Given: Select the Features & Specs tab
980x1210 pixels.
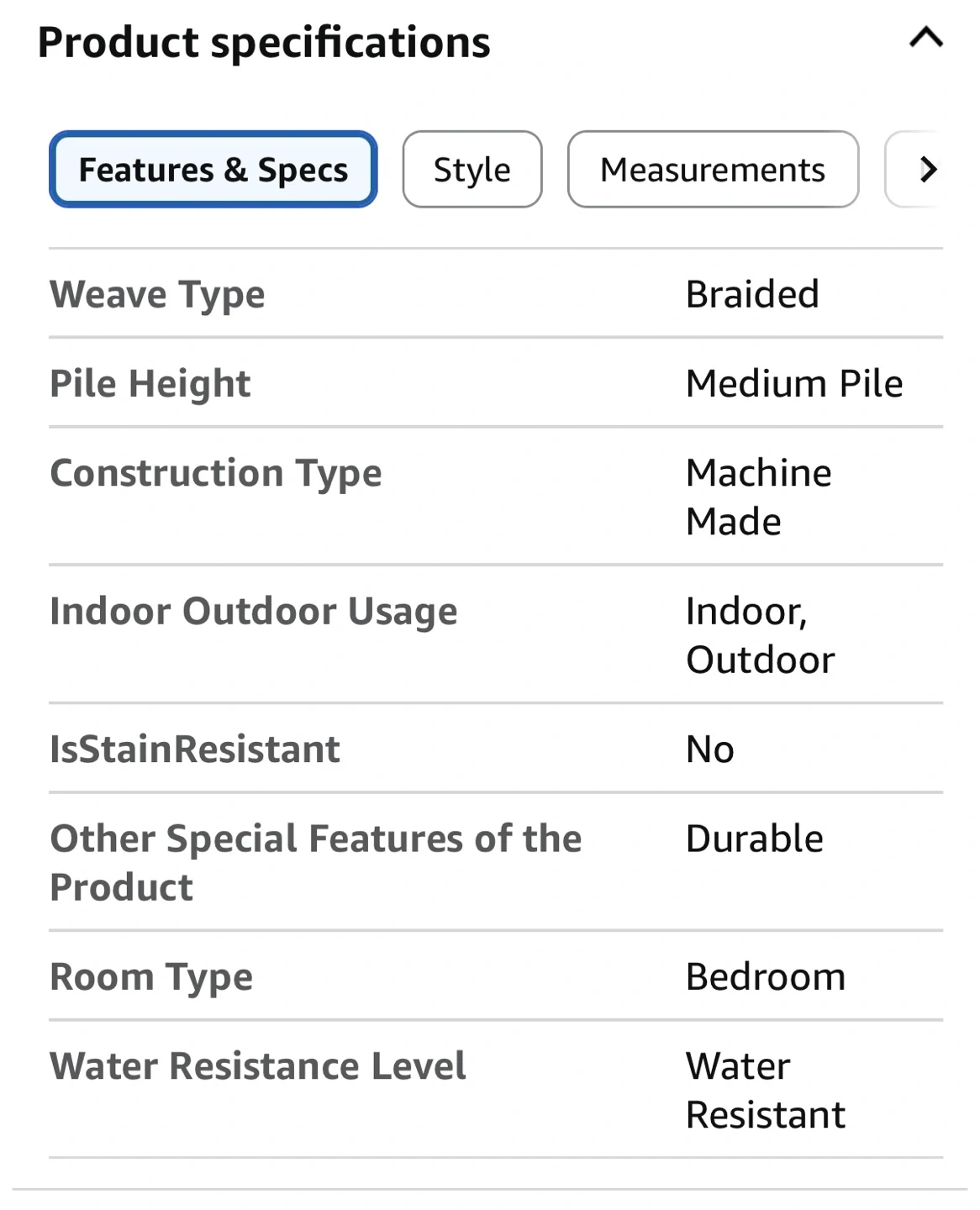Looking at the screenshot, I should (x=213, y=170).
